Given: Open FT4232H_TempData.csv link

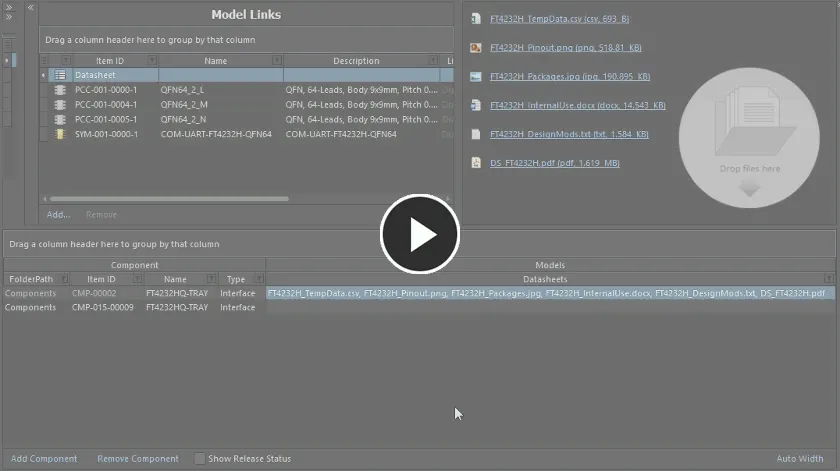Looking at the screenshot, I should (x=559, y=19).
